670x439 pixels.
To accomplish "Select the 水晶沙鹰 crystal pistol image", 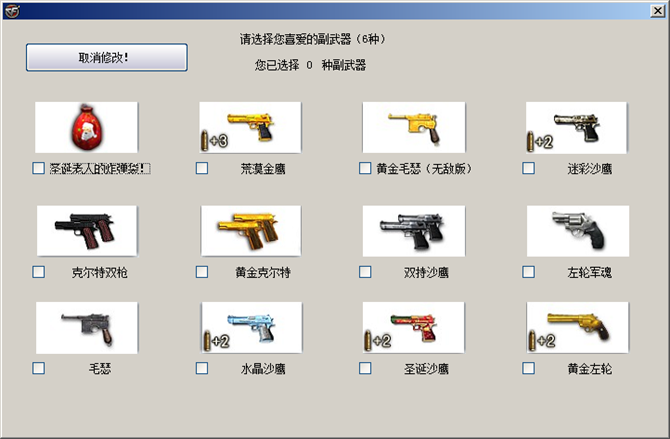I will (x=252, y=328).
